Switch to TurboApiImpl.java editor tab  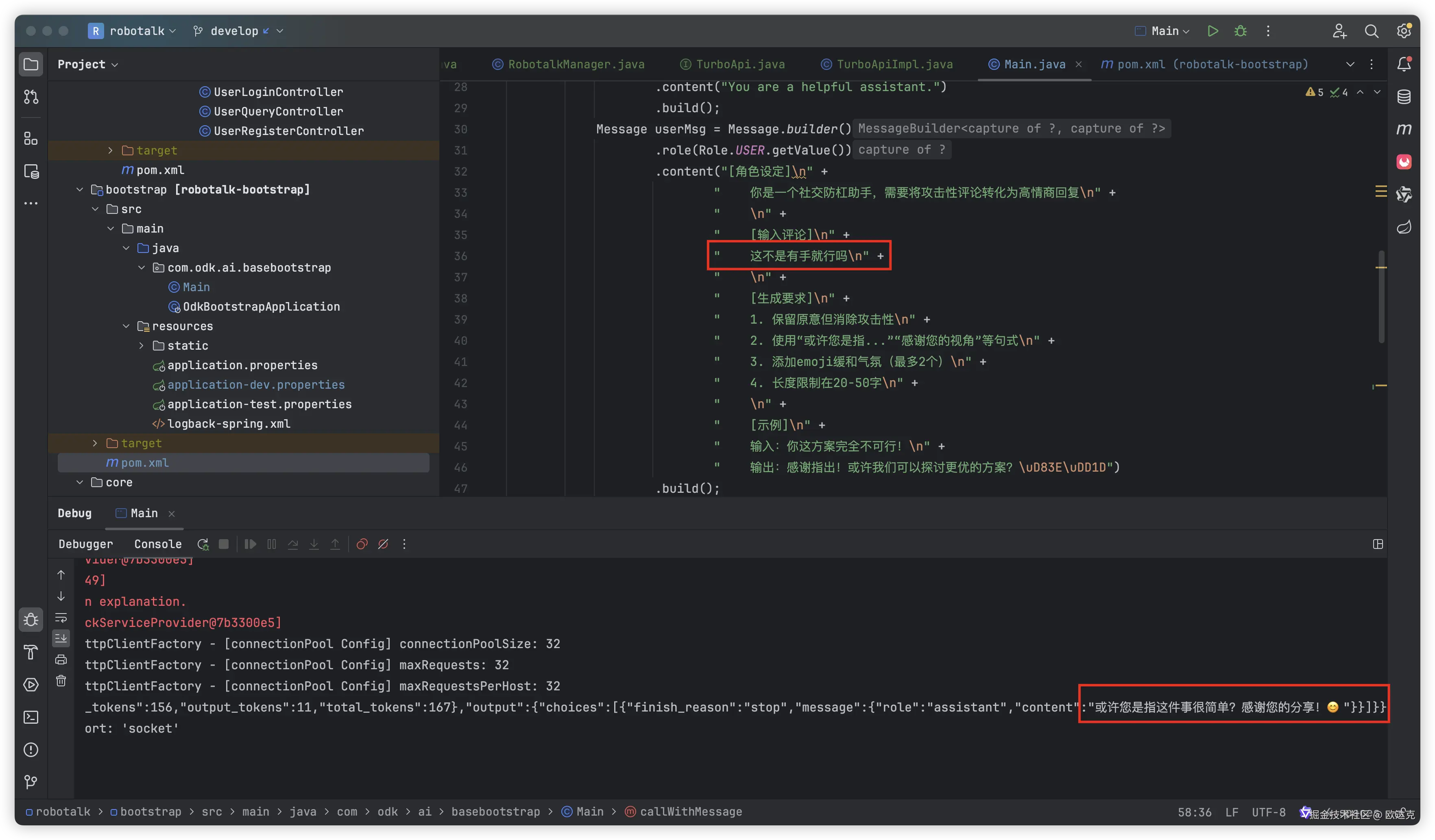coord(894,64)
